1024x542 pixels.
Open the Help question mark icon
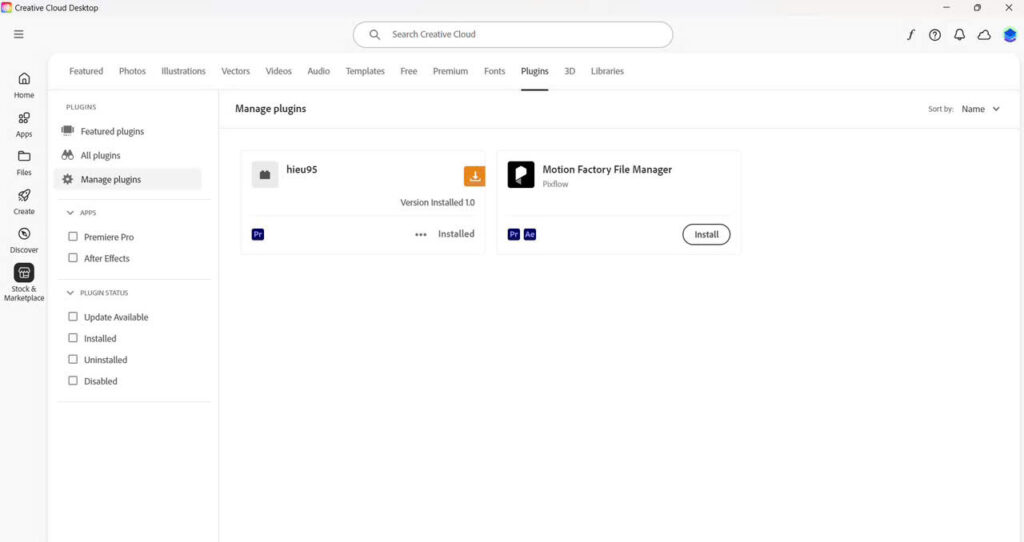point(935,35)
